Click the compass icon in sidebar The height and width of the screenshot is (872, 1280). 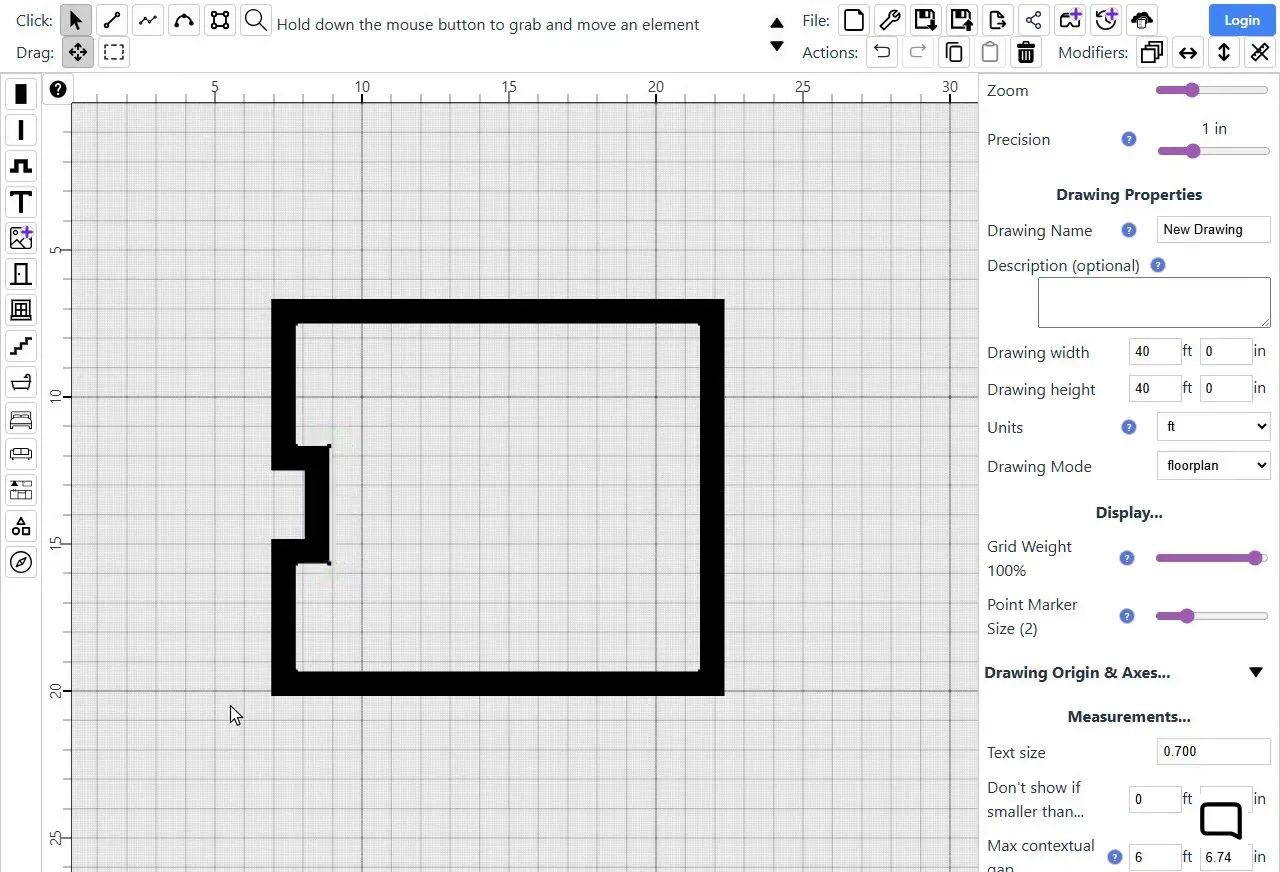tap(21, 562)
